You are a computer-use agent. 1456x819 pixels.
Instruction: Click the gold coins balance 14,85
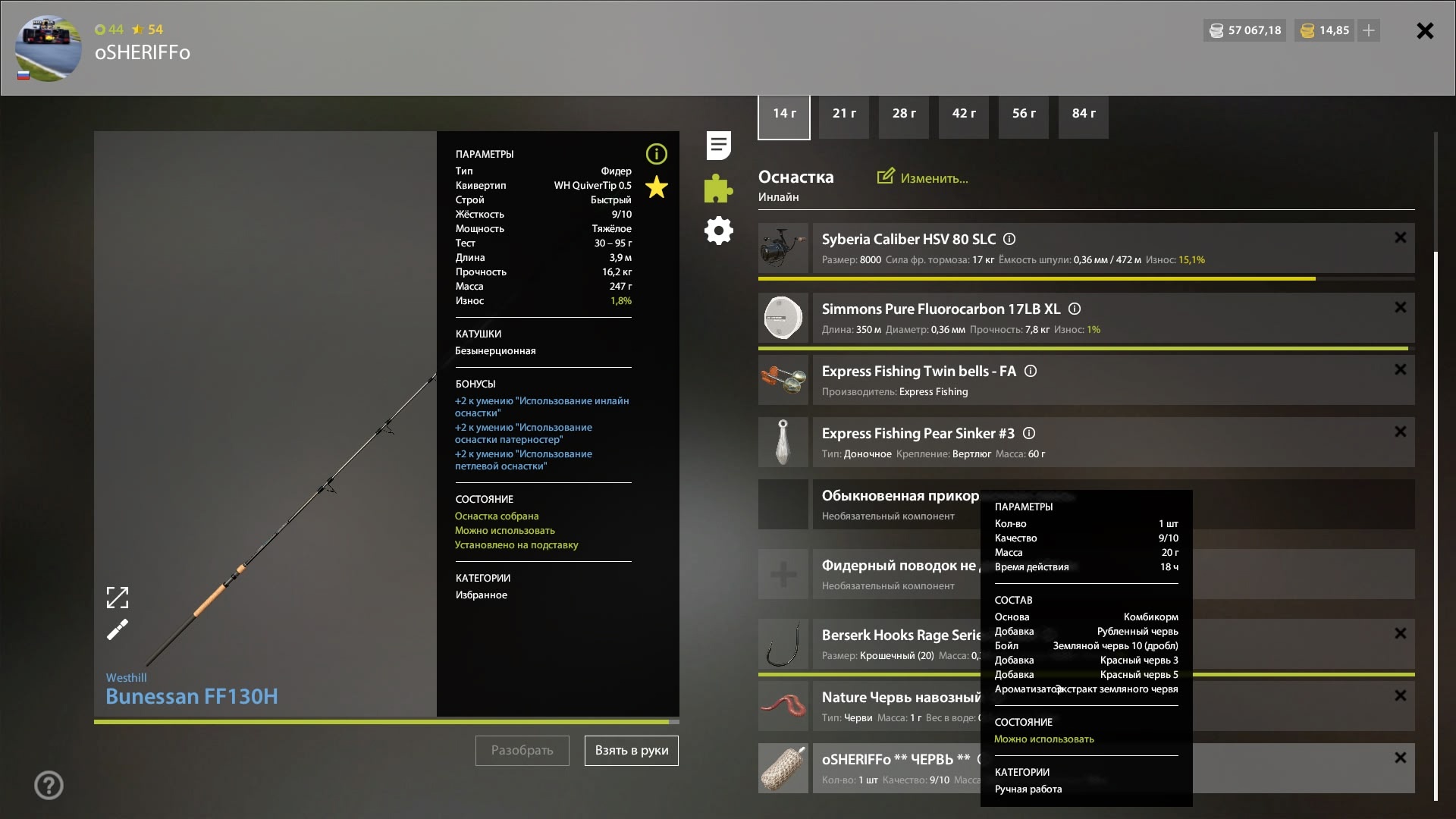[1325, 30]
